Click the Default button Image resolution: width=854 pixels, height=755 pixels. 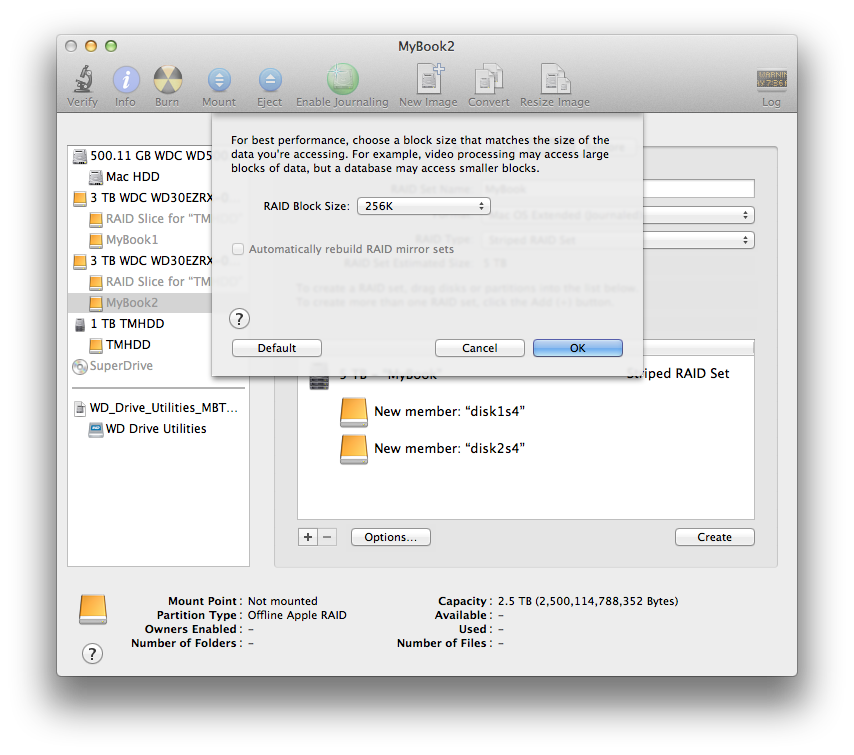click(x=277, y=348)
